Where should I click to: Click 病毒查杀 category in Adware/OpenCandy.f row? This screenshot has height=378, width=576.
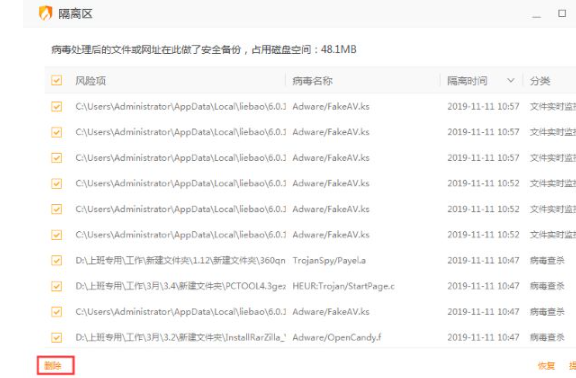[547, 338]
